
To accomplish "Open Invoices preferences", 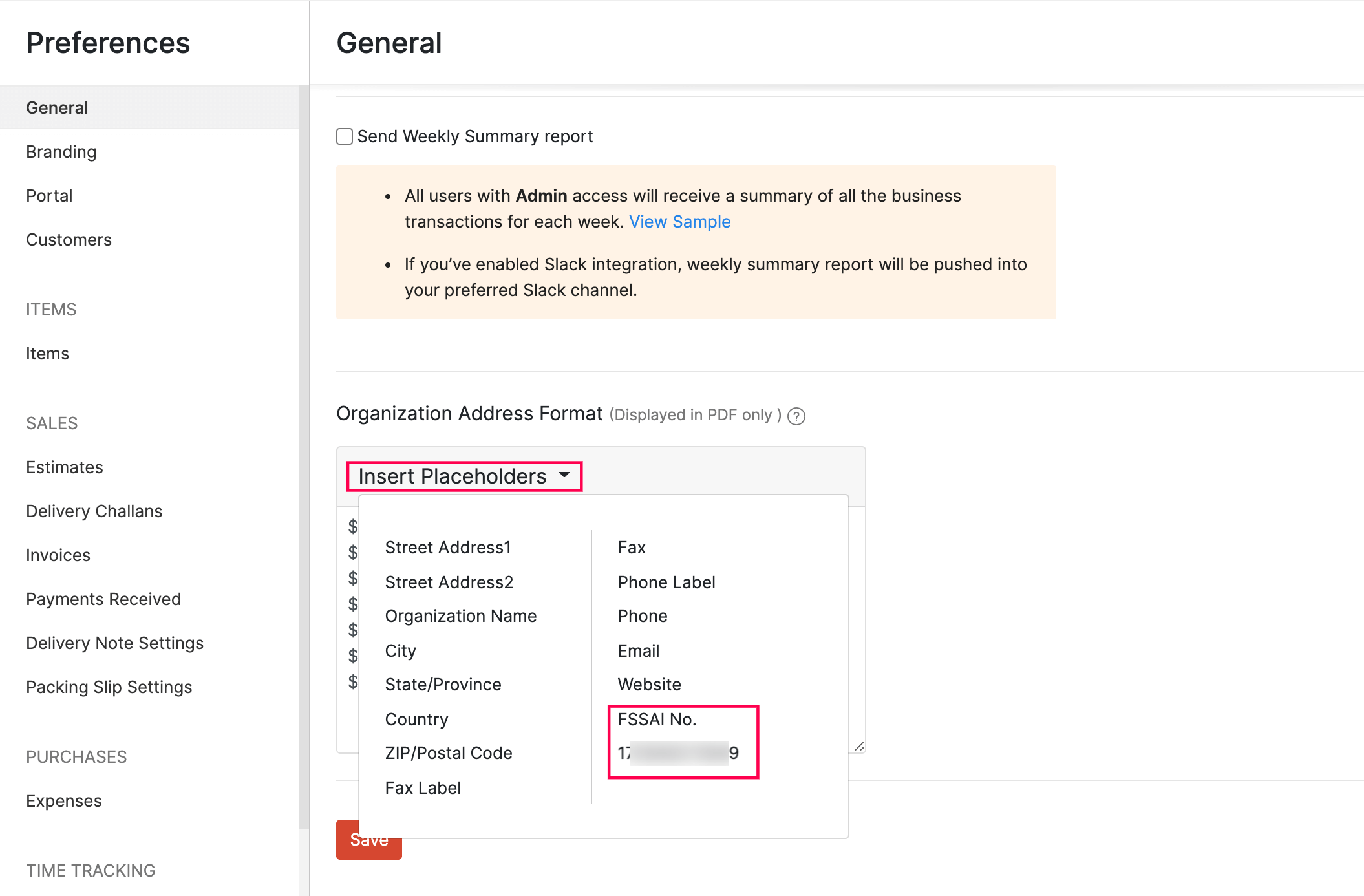I will [x=58, y=555].
